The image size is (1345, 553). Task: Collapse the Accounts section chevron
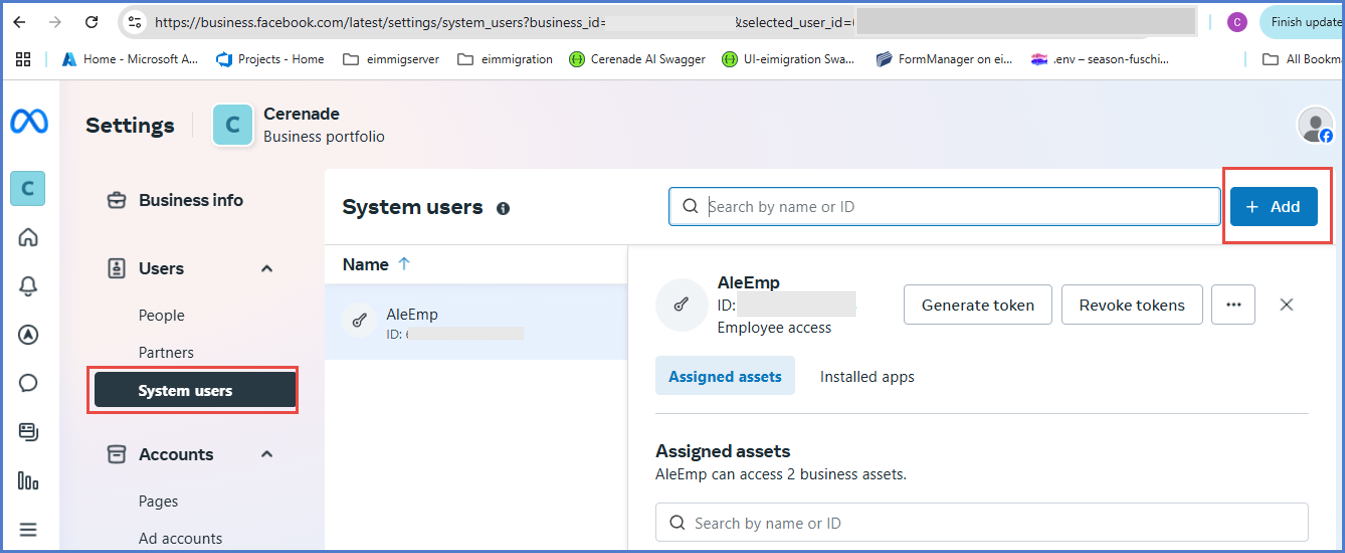point(267,454)
